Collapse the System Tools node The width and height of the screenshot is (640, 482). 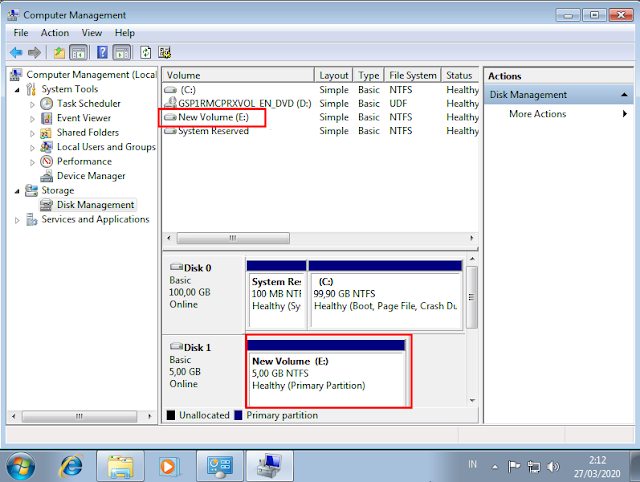pos(17,90)
